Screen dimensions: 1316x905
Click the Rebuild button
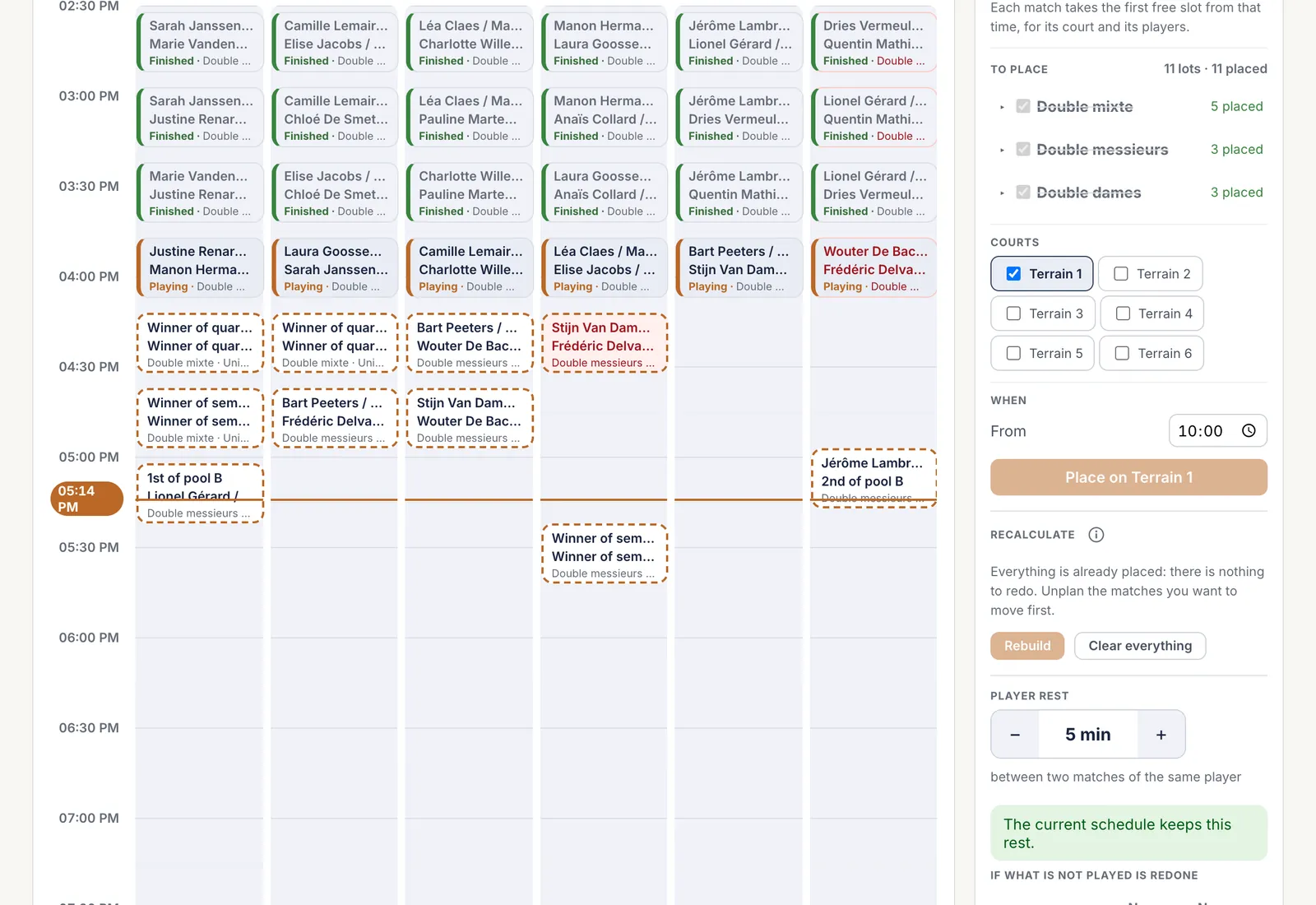click(1027, 646)
